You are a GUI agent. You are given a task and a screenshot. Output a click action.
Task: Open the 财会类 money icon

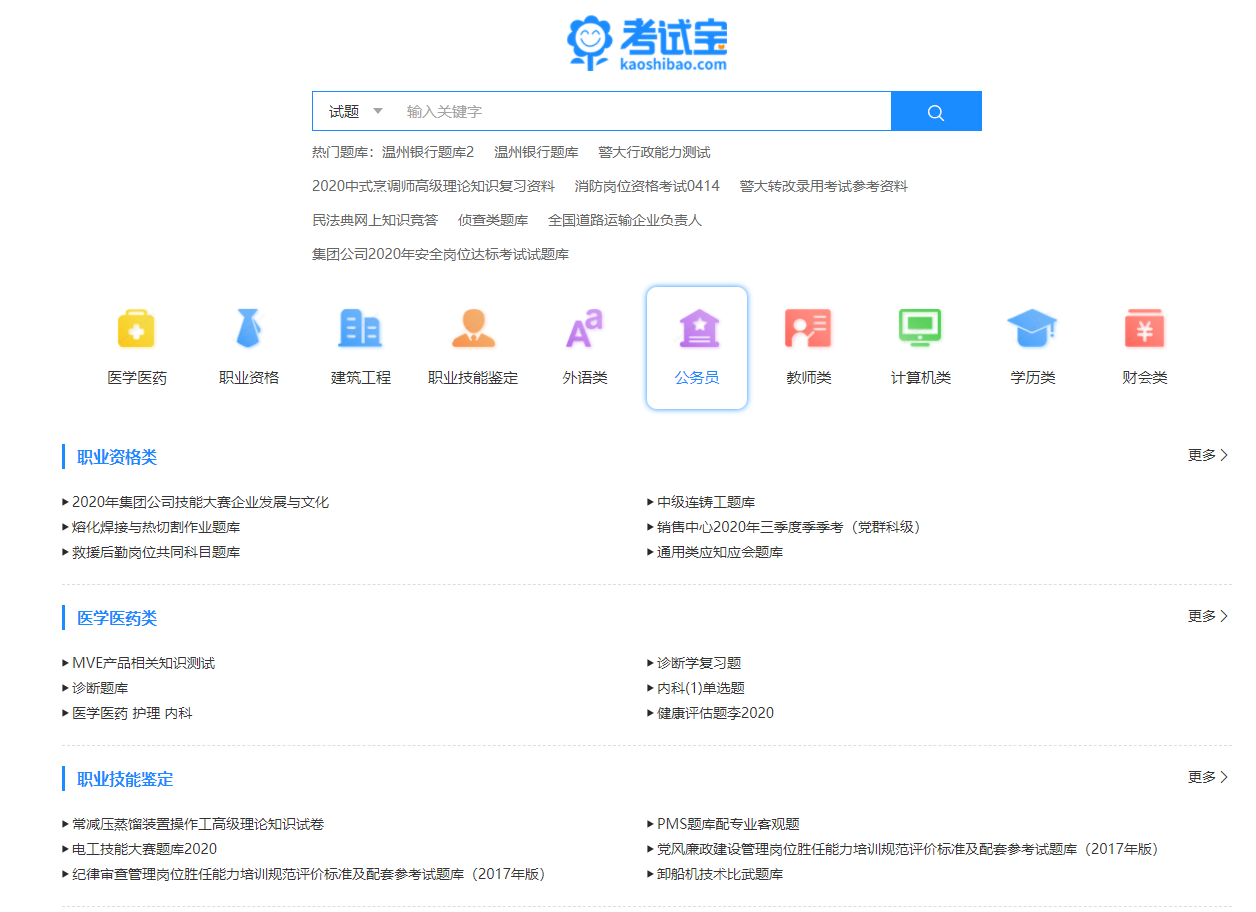click(1144, 328)
